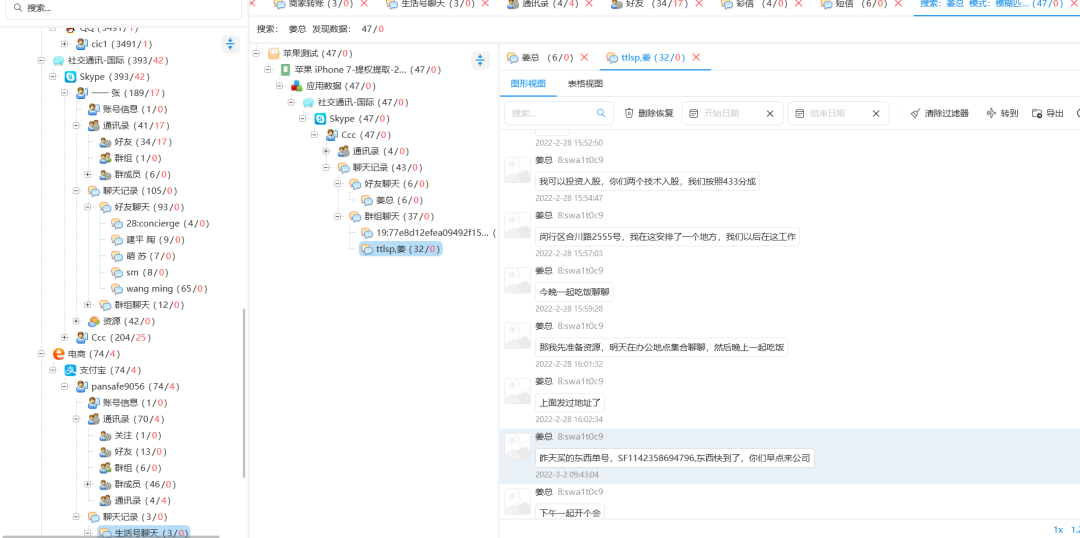
Task: Close the 生活号聊天 (3/0) top tab
Action: 486,3
